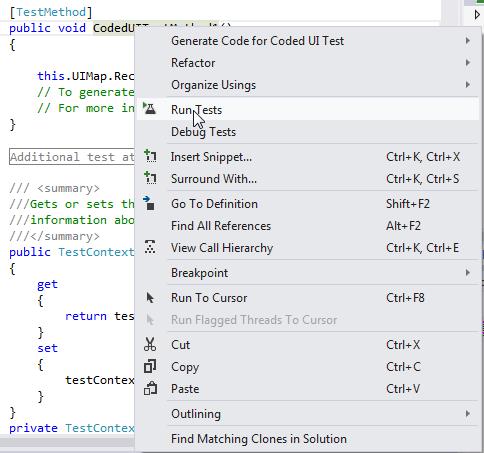Choose Paste from context menu

coord(309,389)
